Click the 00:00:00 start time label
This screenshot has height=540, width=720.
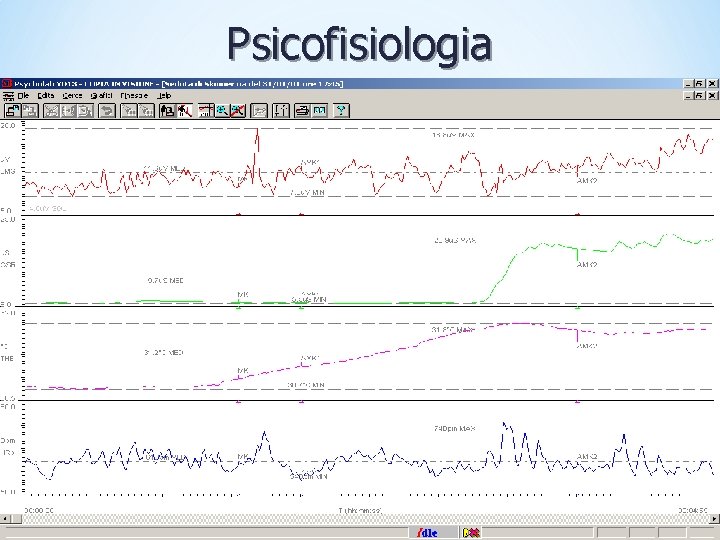39,511
